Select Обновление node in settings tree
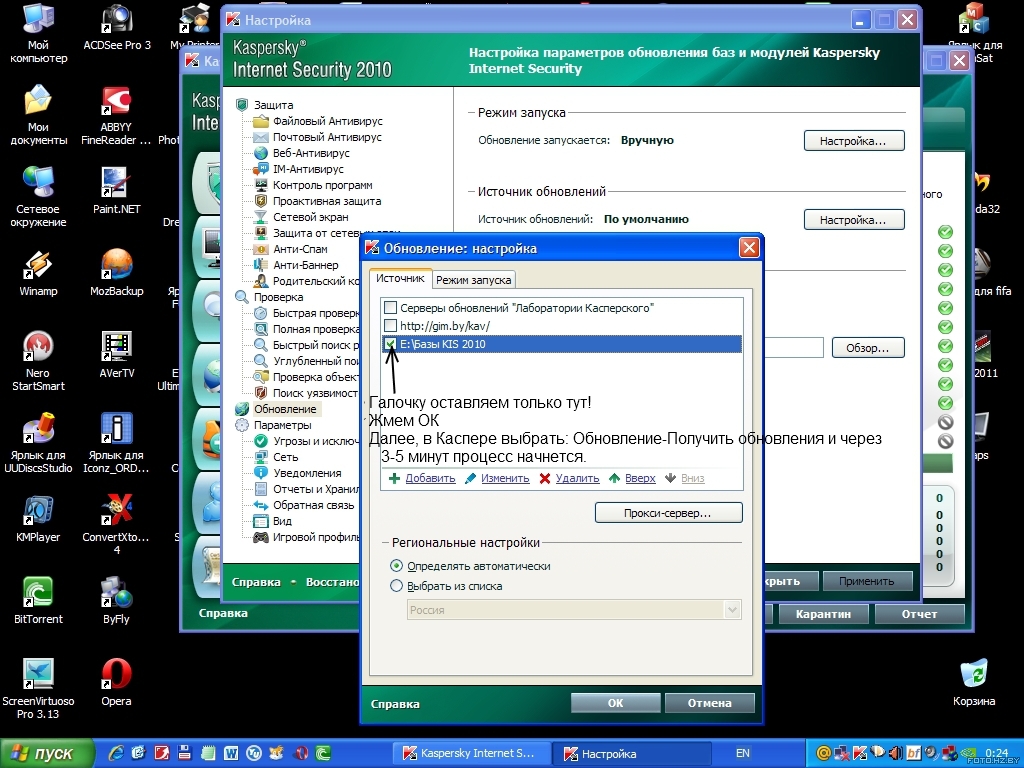Viewport: 1024px width, 768px height. click(285, 409)
